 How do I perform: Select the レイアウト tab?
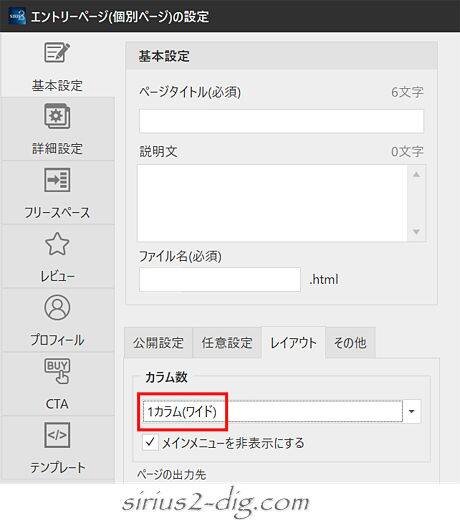coord(293,343)
